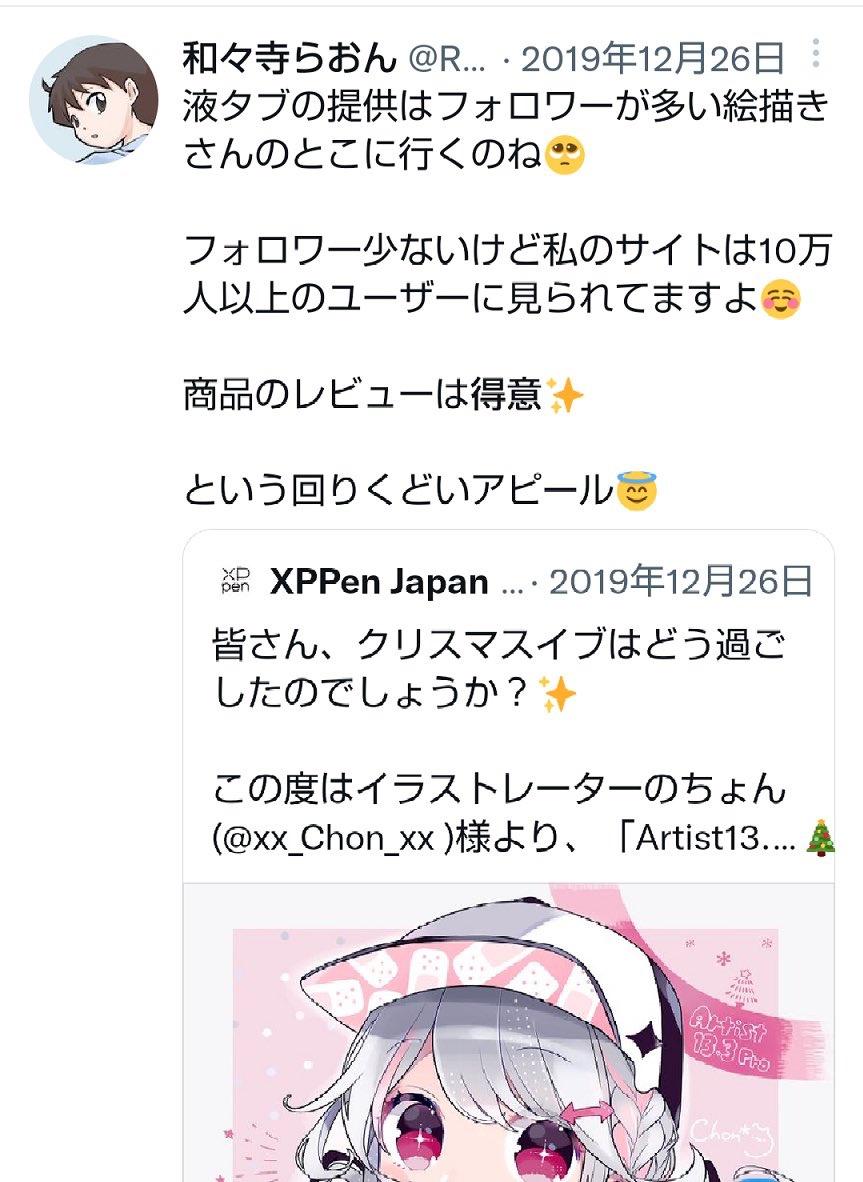863x1182 pixels.
Task: Open 和々寺らおん profile avatar
Action: (x=93, y=100)
